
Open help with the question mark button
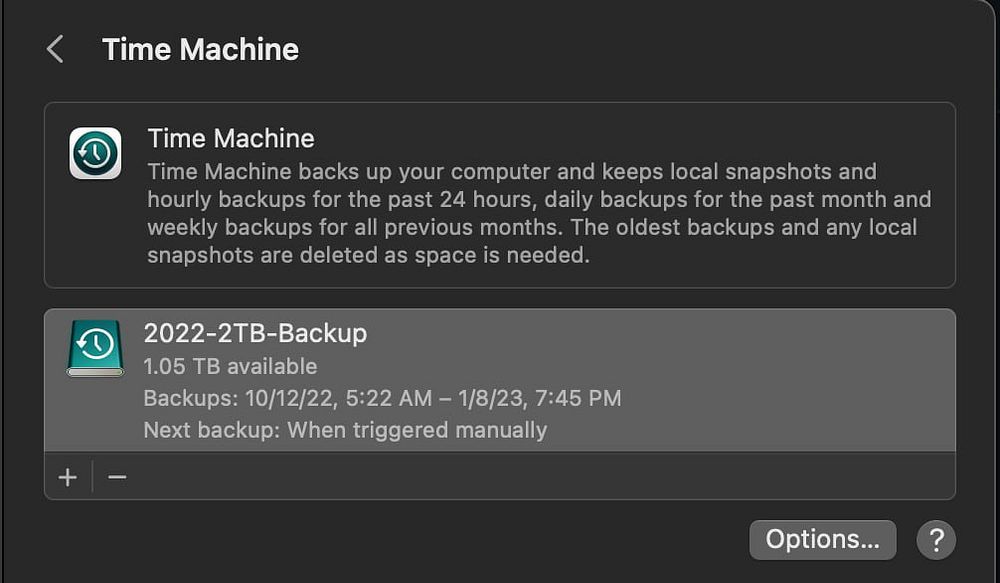click(936, 540)
